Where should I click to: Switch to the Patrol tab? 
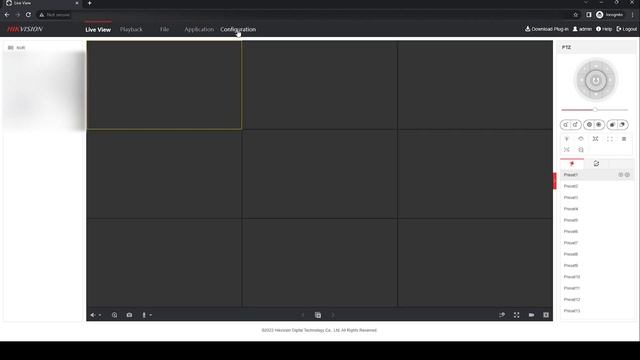pyautogui.click(x=596, y=164)
